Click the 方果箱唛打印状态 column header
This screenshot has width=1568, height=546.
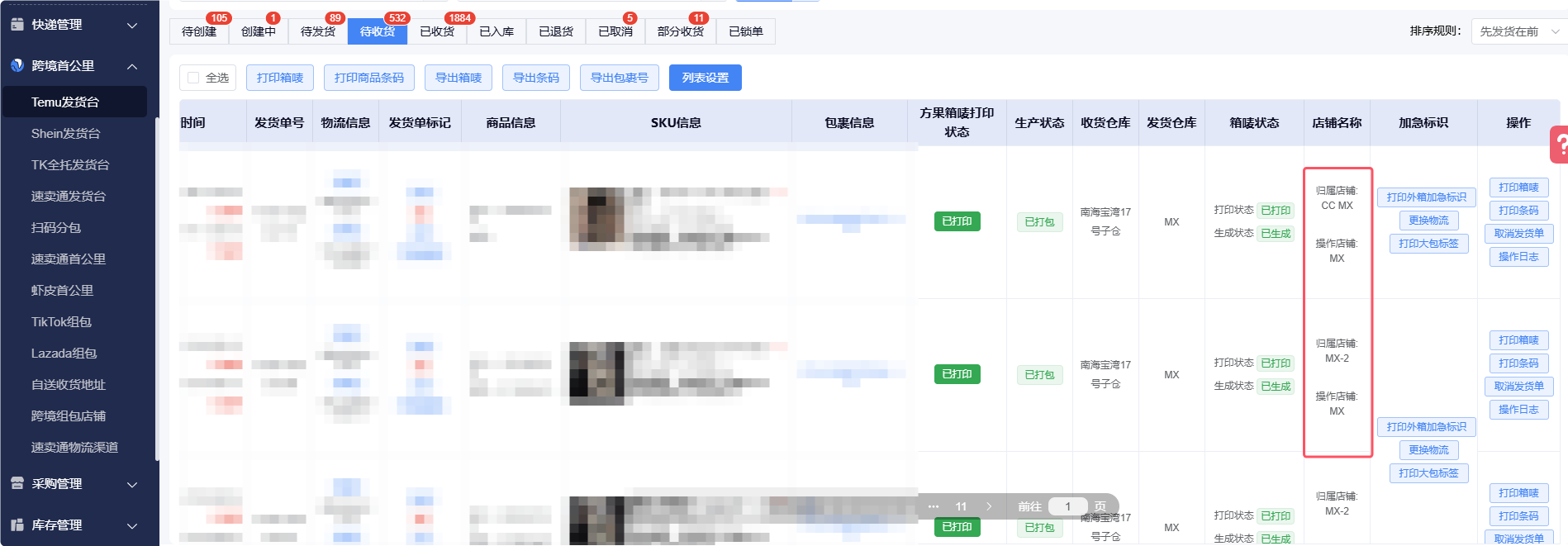[x=957, y=122]
